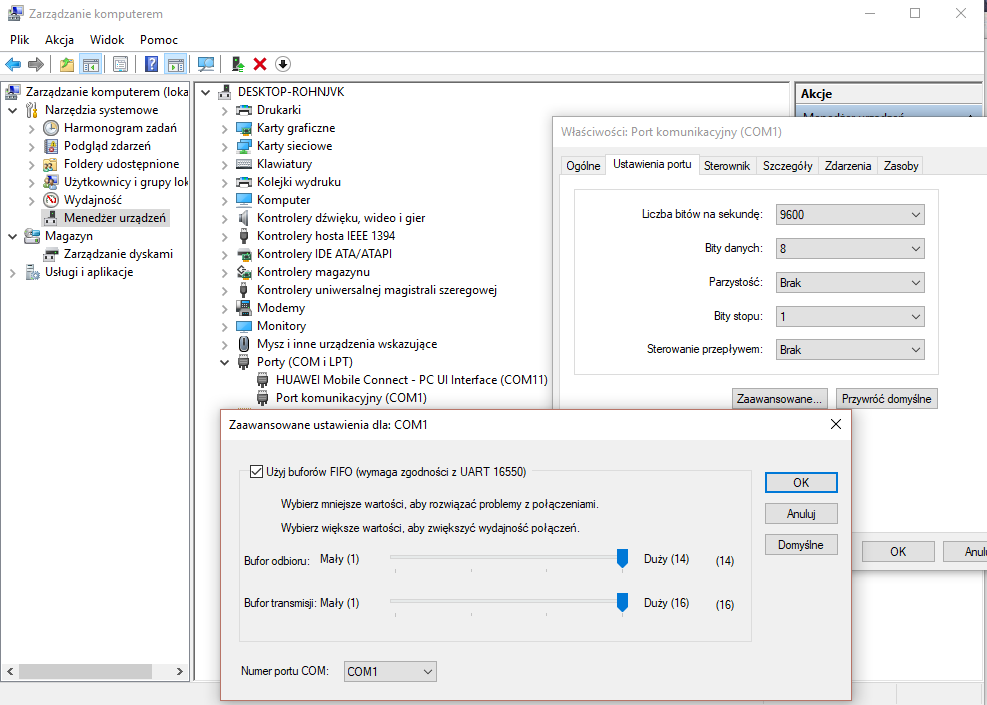
Task: Click the left pane scroll-right arrow
Action: point(179,672)
